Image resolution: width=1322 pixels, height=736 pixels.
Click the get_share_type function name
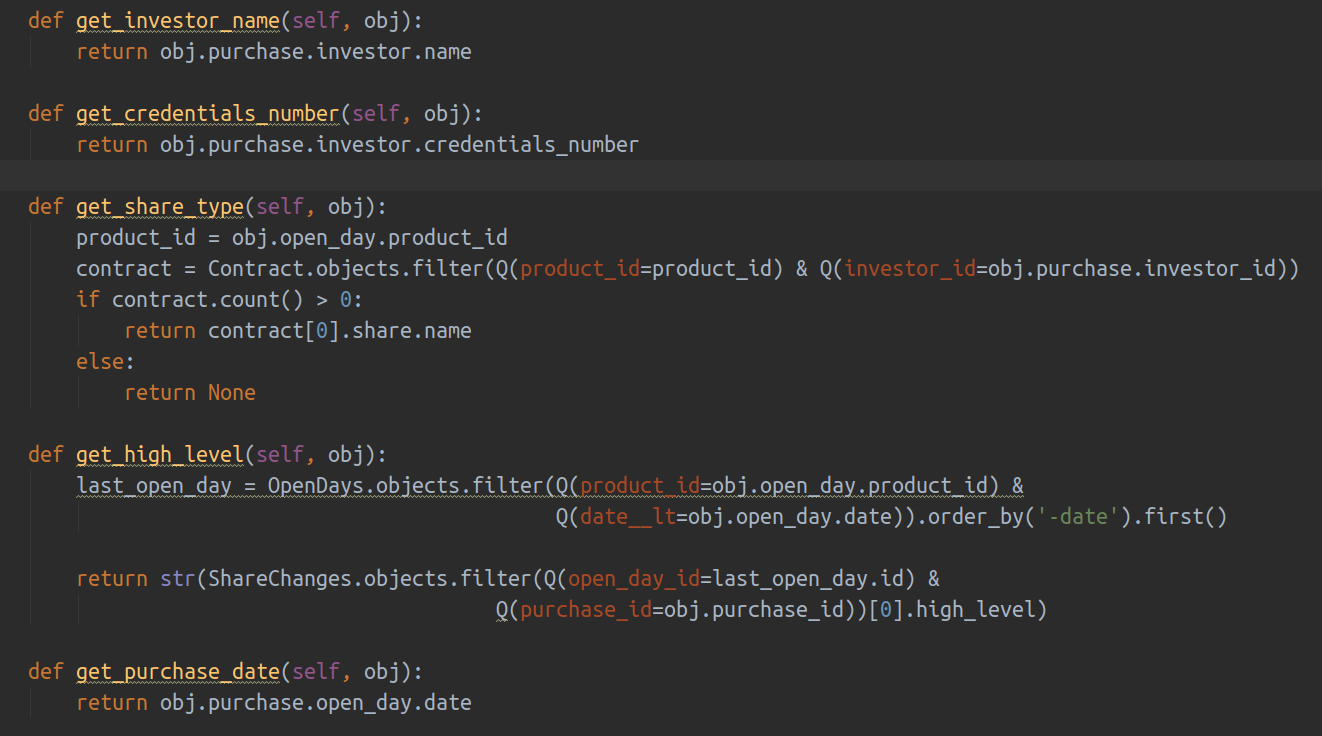coord(160,206)
